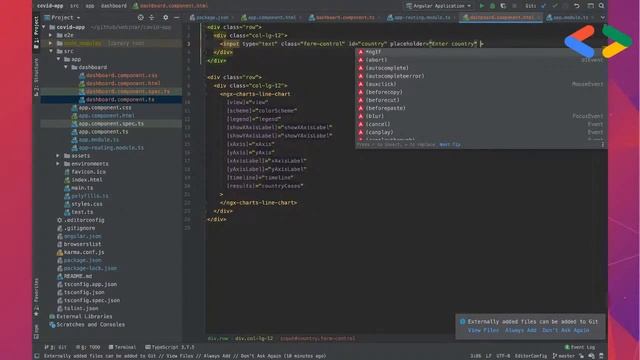
Task: Open the Project view selector dropdown
Action: pos(62,18)
